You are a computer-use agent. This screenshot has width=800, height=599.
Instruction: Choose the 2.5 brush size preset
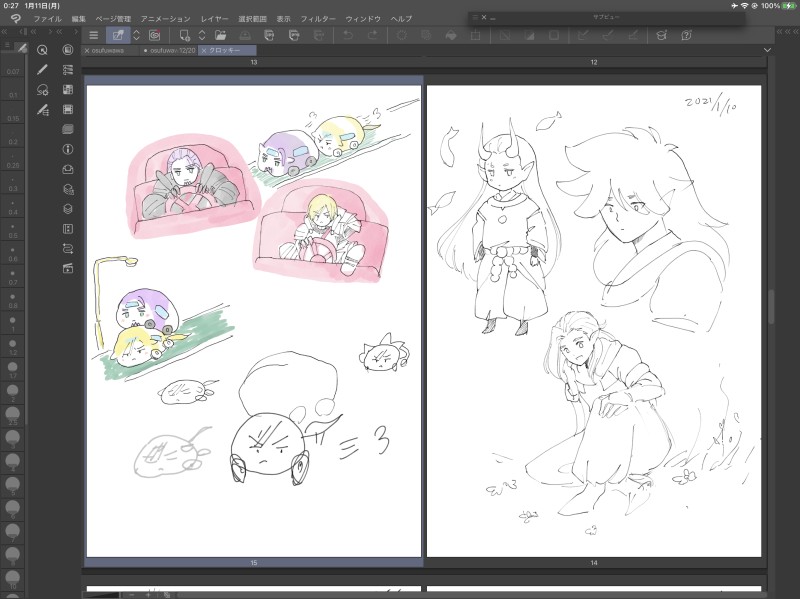pos(13,416)
